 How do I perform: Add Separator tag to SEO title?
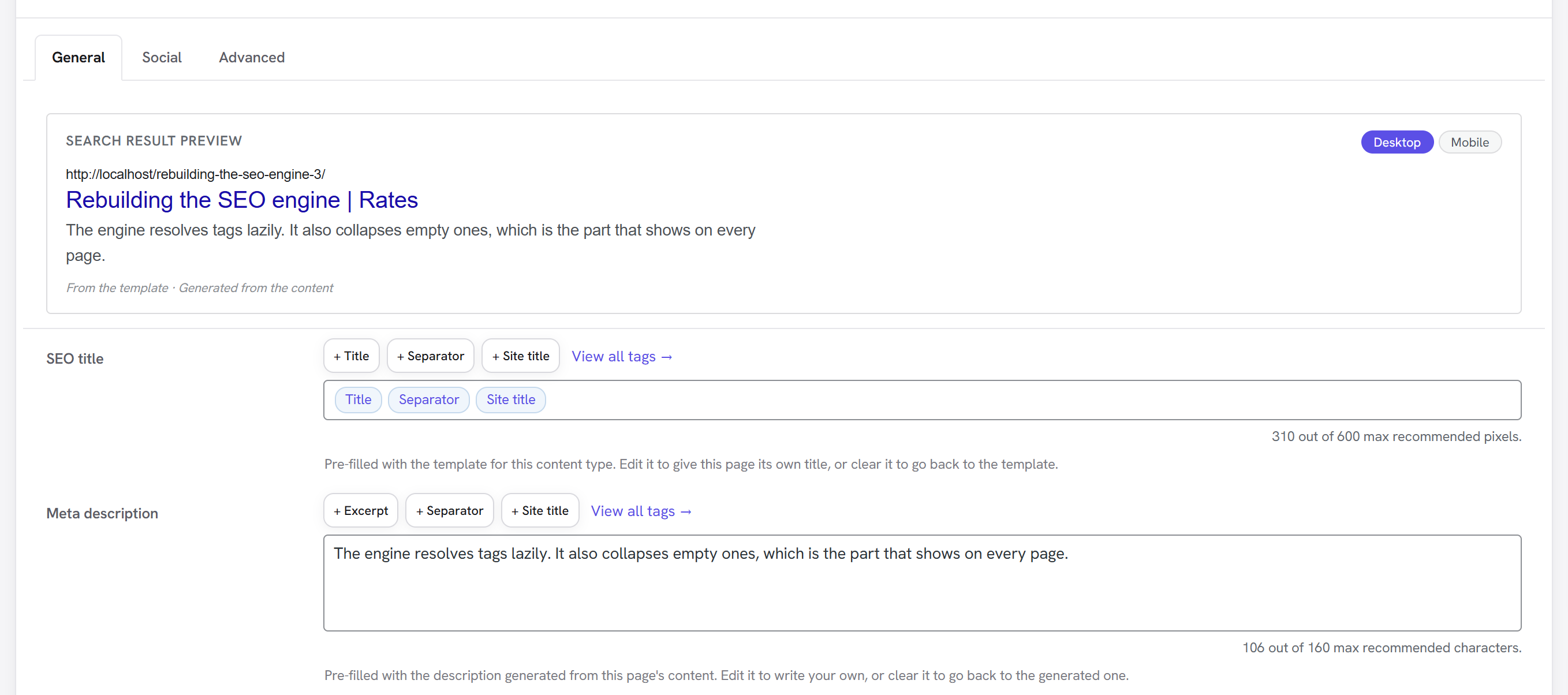tap(430, 356)
